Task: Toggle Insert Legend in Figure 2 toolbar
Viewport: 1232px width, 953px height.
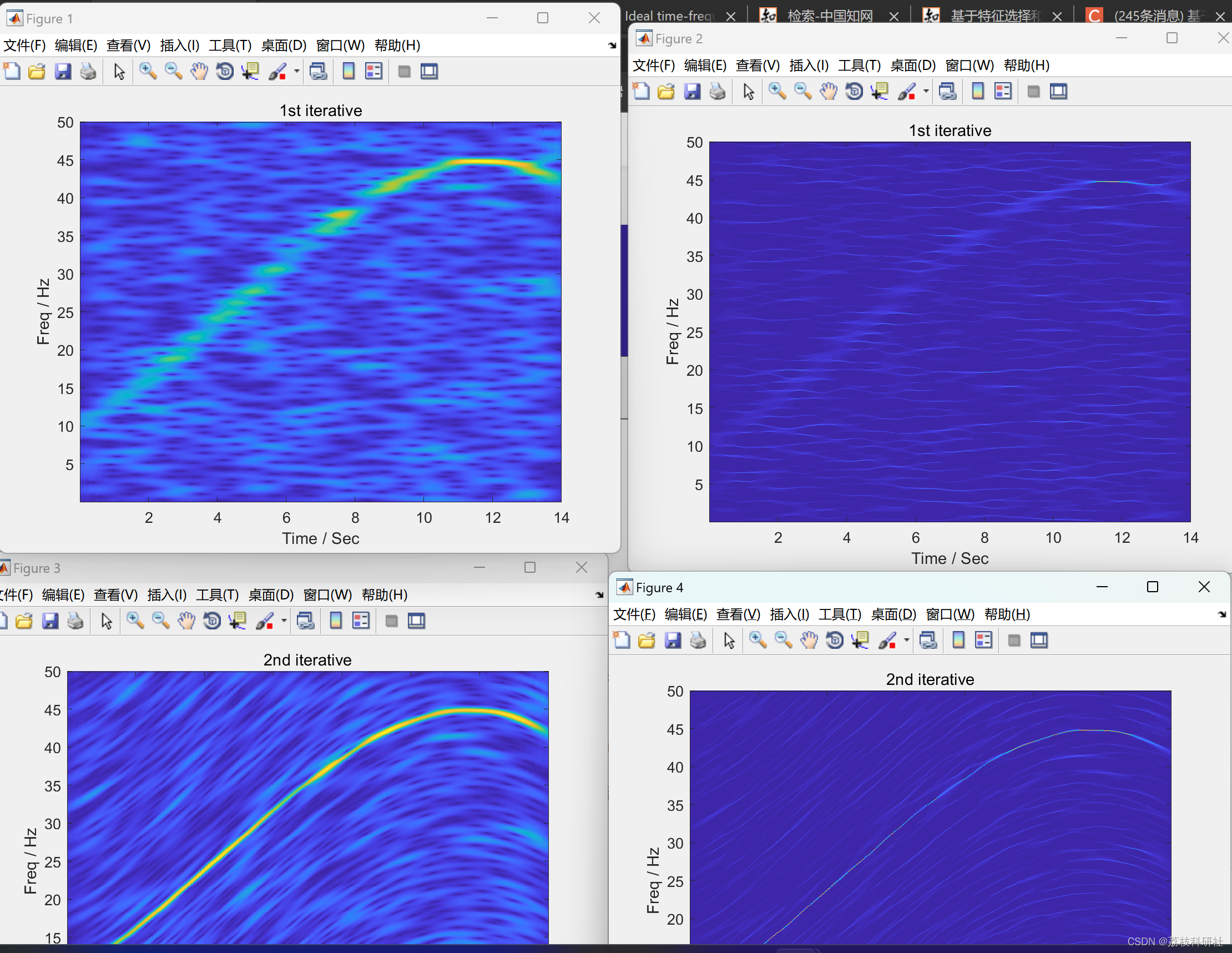Action: 1003,92
